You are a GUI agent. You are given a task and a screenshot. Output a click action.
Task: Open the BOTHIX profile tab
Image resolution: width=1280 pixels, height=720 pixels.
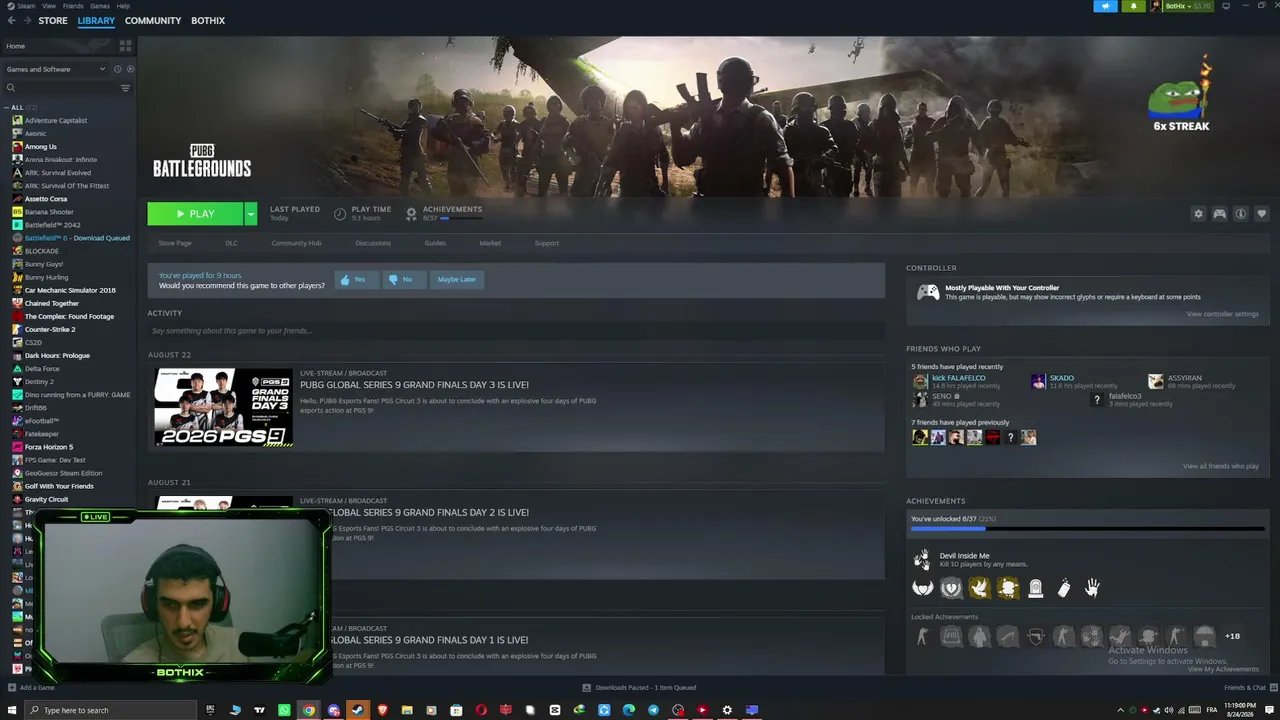[208, 20]
